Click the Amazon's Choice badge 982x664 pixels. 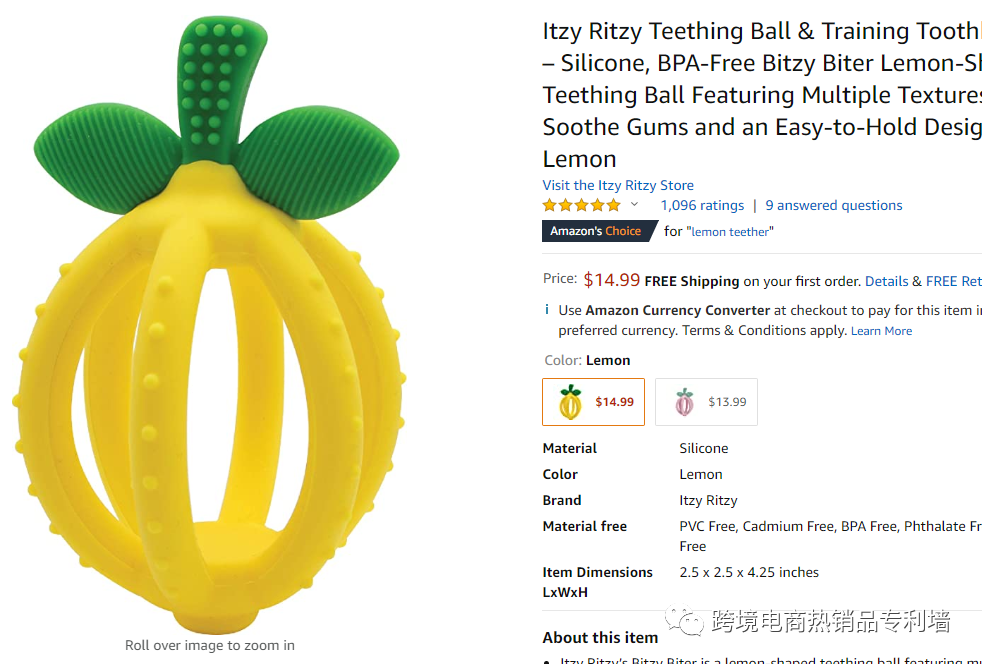point(595,231)
